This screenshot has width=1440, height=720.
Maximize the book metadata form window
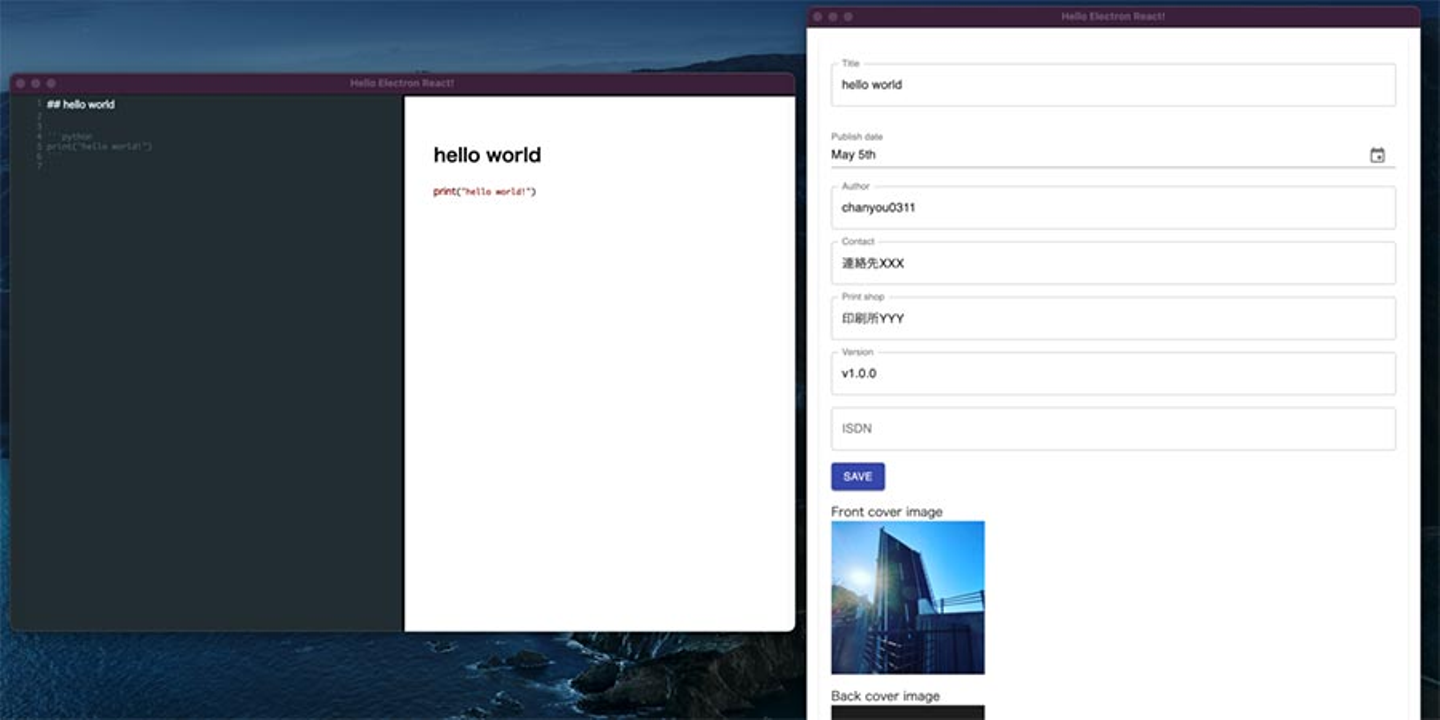pyautogui.click(x=848, y=17)
